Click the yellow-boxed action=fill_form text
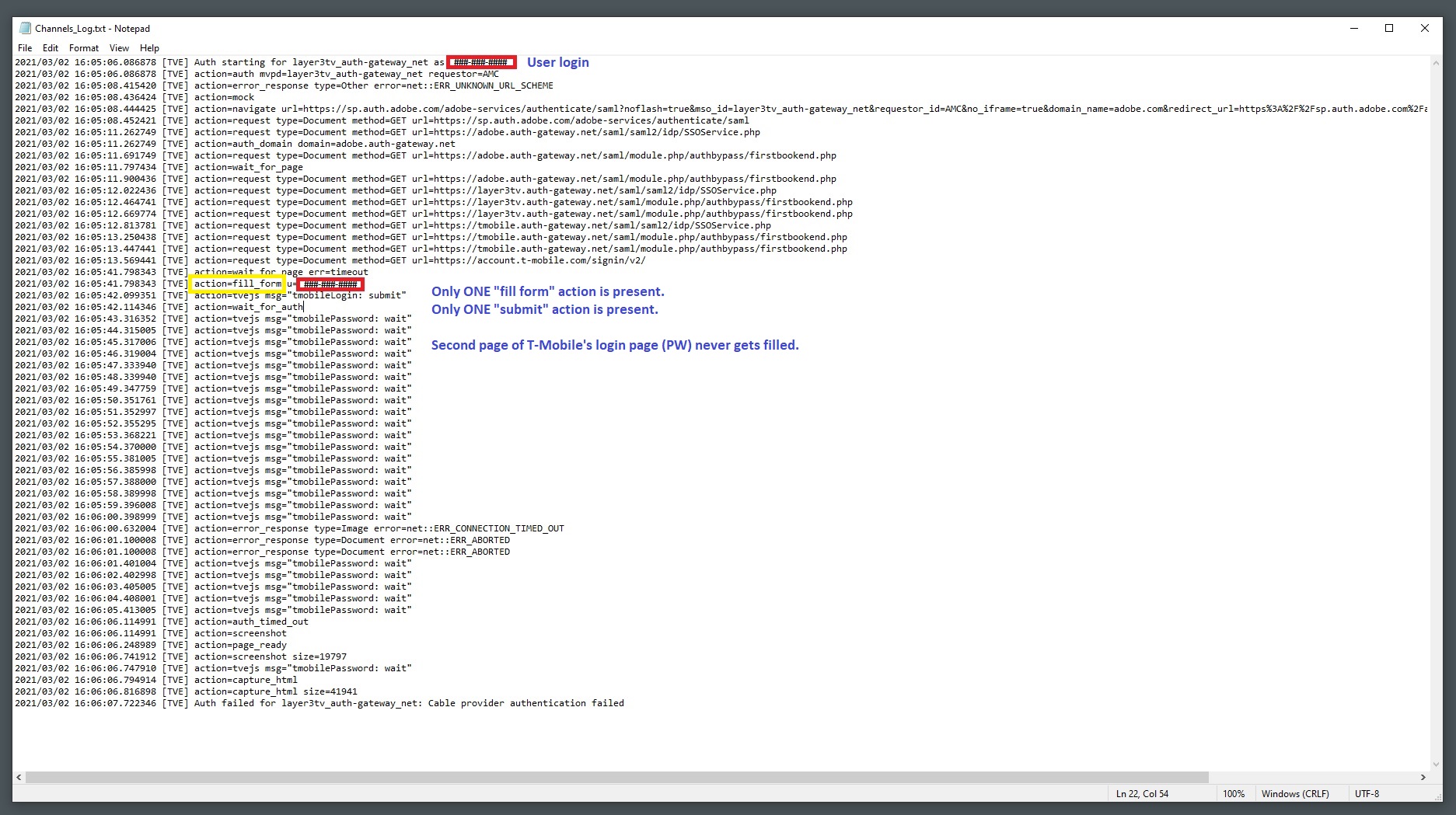Screen dimensions: 1456x815 pos(237,284)
